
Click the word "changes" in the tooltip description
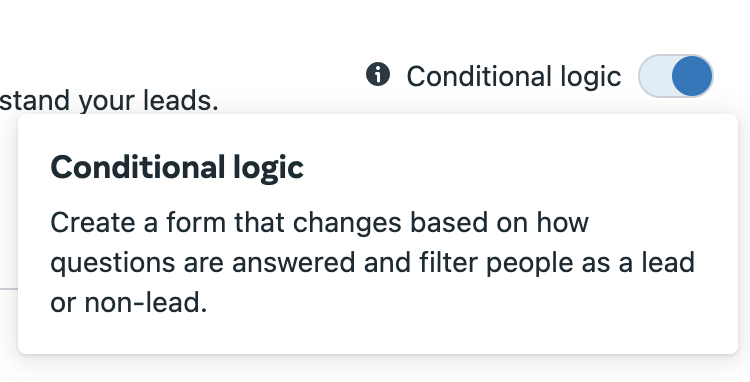(x=347, y=223)
